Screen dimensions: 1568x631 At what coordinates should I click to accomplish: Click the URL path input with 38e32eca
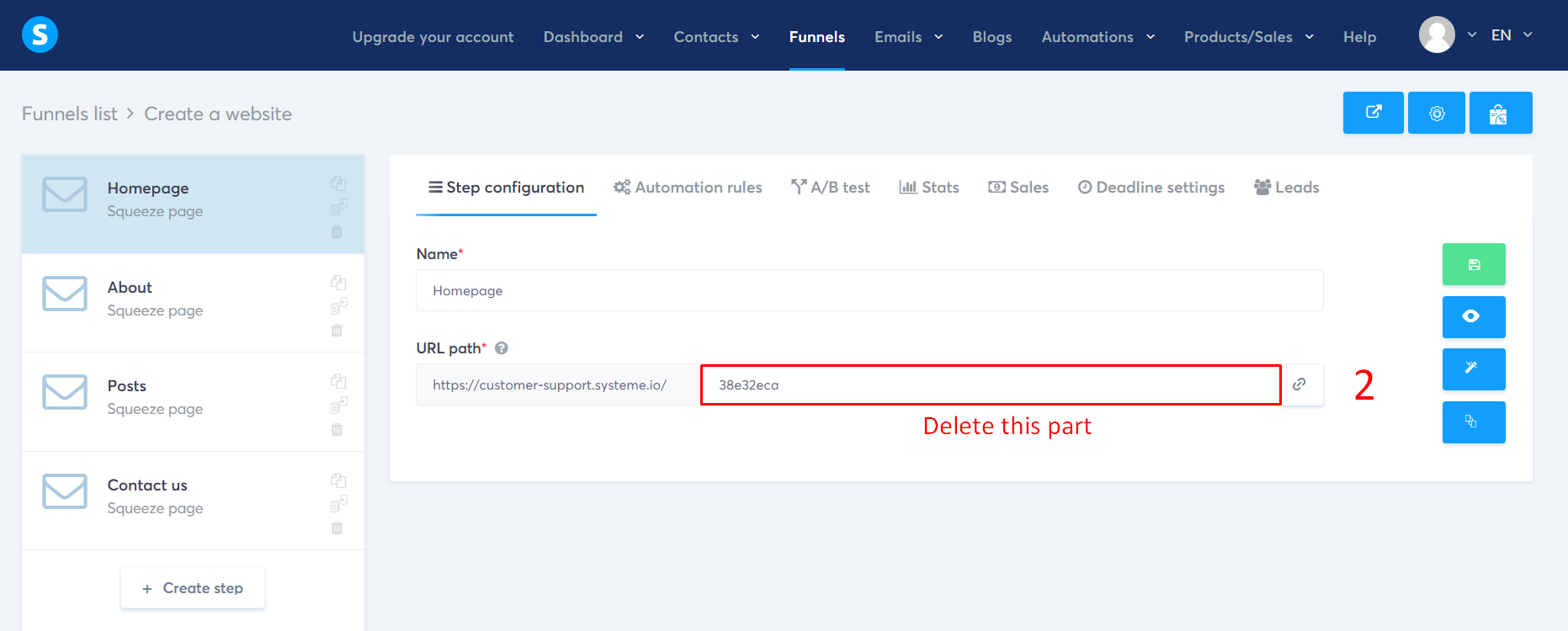[x=991, y=384]
